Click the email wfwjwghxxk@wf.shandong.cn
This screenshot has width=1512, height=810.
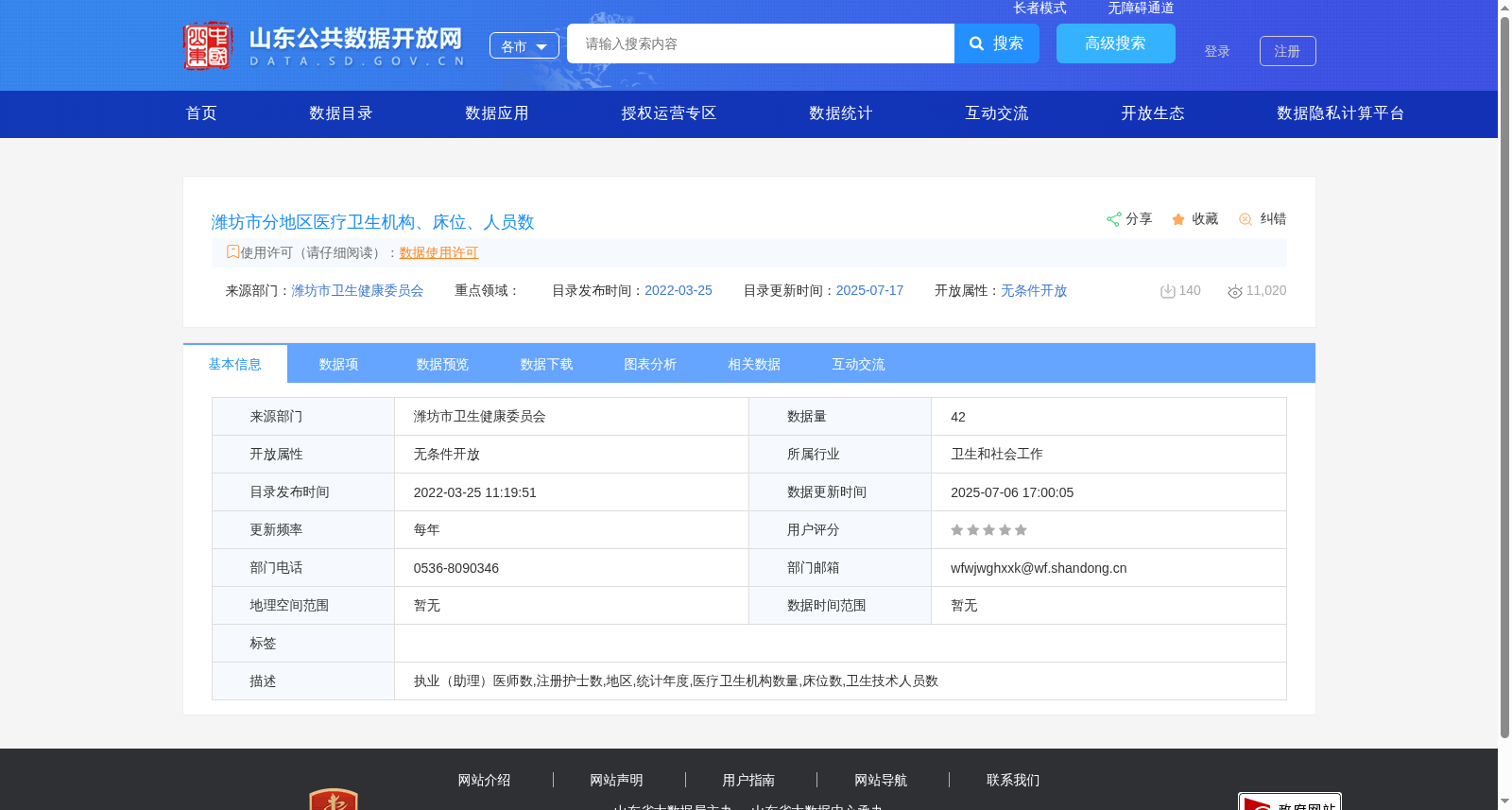(1039, 568)
